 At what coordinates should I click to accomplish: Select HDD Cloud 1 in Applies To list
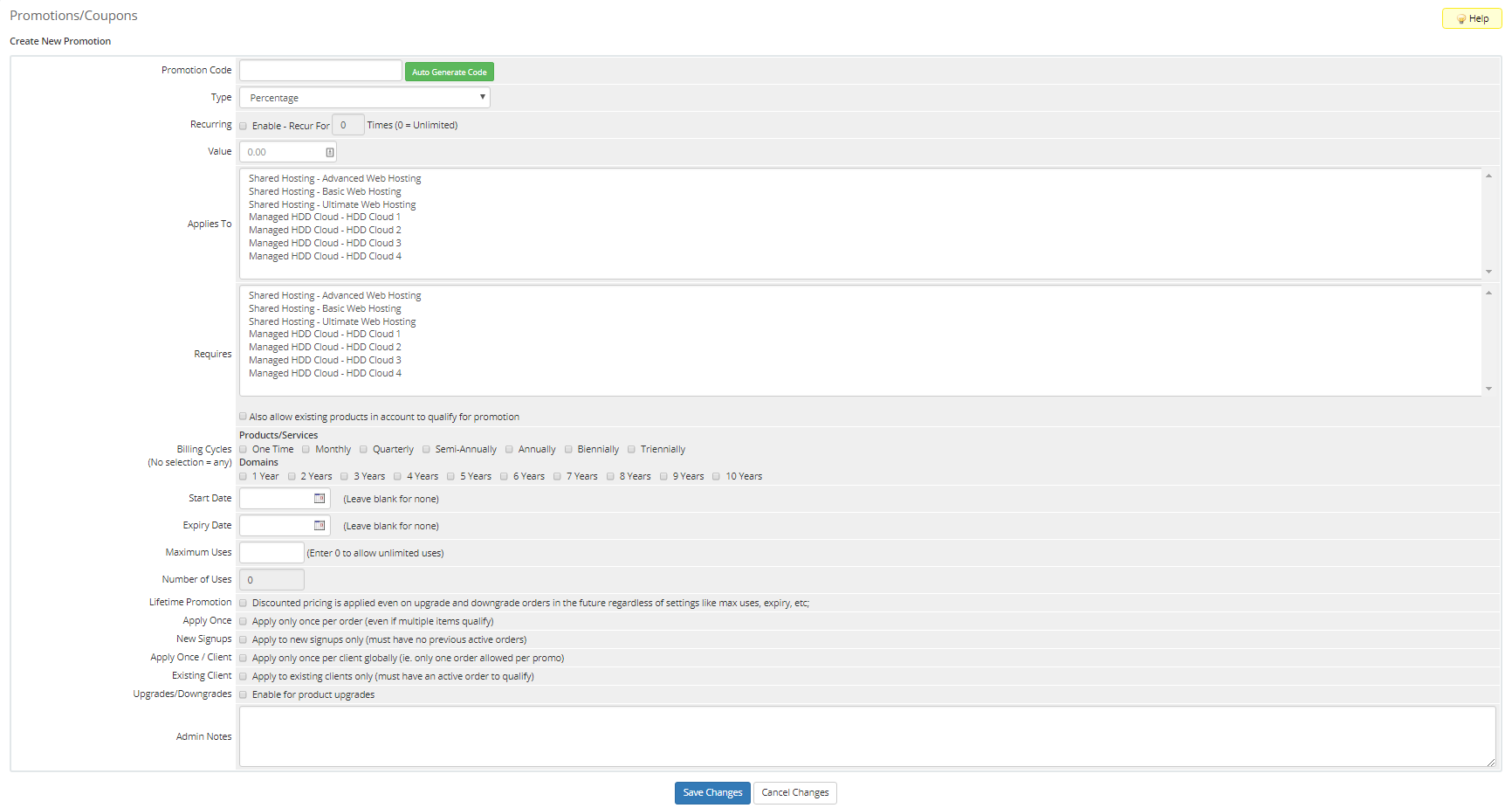coord(325,217)
